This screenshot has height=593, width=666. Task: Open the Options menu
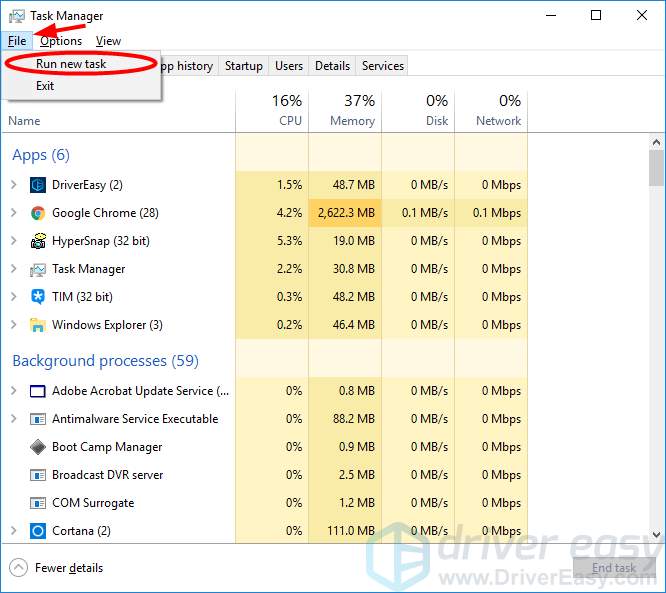click(61, 41)
